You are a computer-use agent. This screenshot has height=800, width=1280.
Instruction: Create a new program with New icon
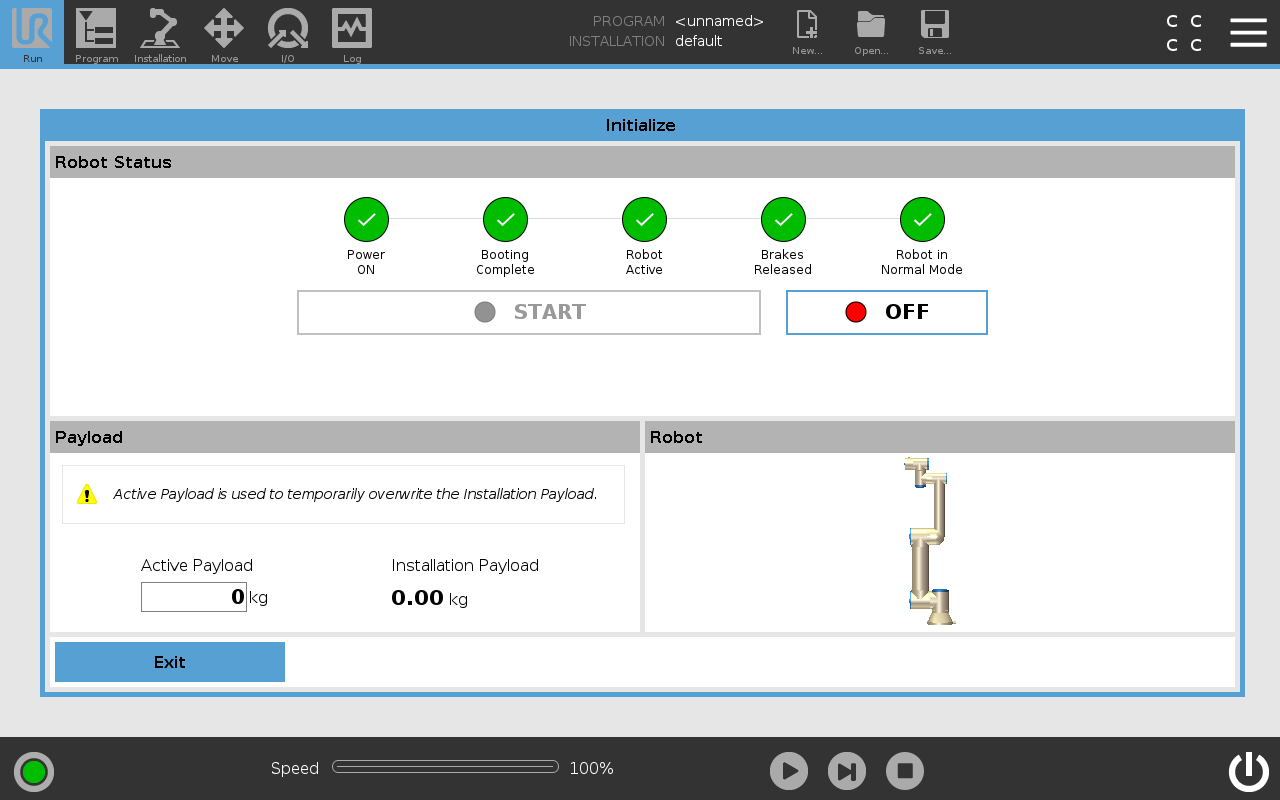point(806,32)
